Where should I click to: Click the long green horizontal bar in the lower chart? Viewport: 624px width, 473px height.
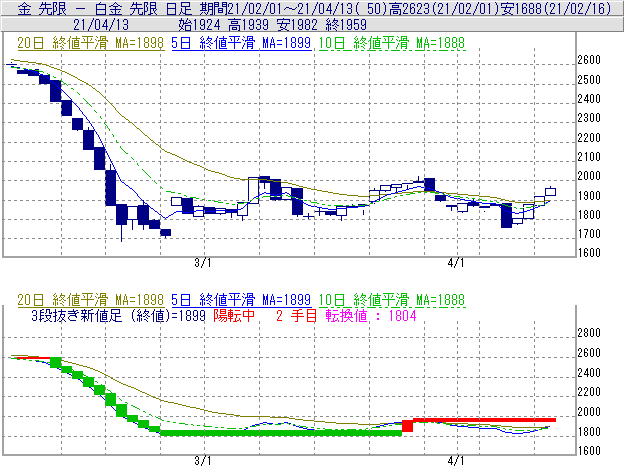click(281, 433)
